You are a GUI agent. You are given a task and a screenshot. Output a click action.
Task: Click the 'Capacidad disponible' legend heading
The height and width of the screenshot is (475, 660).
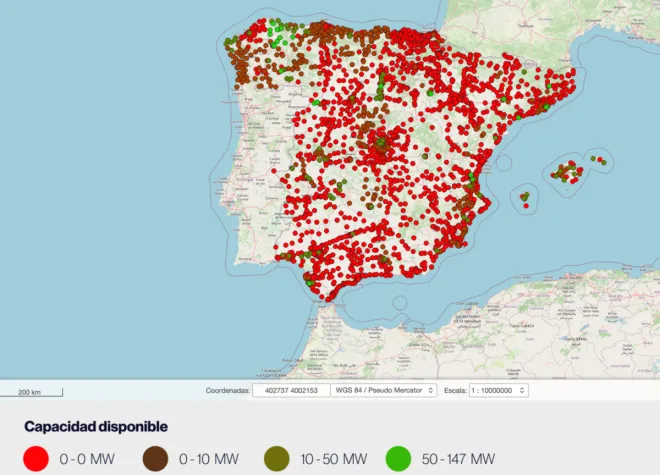pos(96,427)
